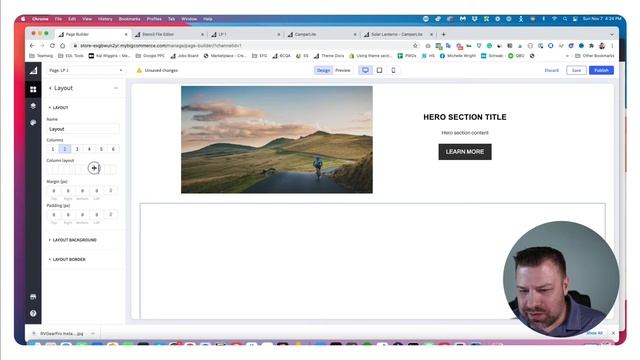The width and height of the screenshot is (640, 360).
Task: Go back using the Layout panel arrow
Action: coord(50,88)
